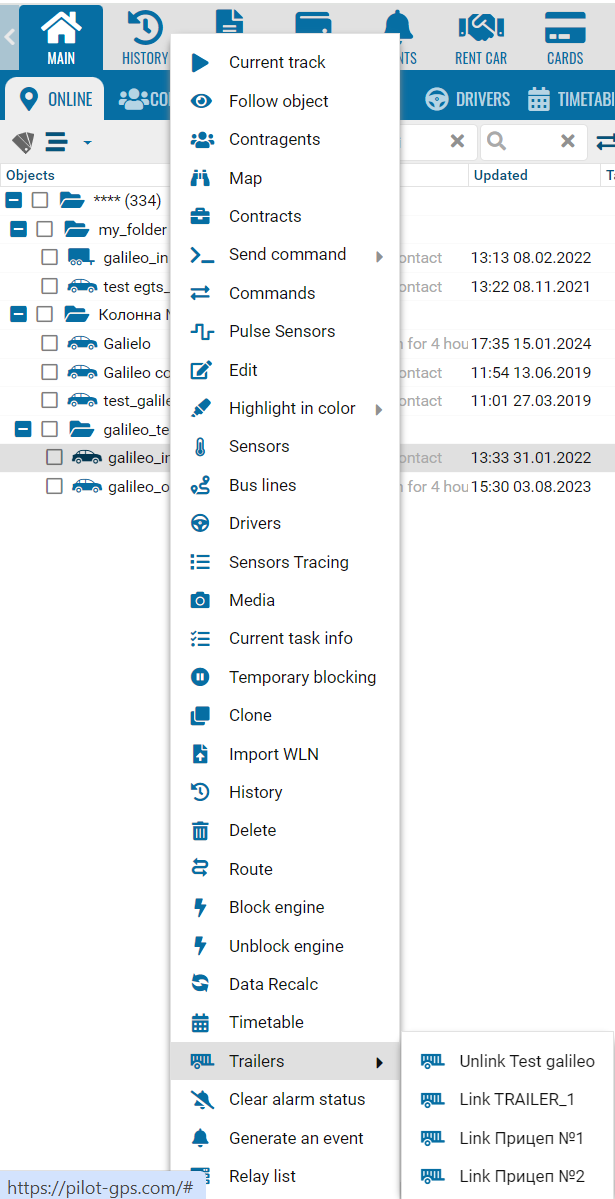Open the list view dropdown arrow
The width and height of the screenshot is (615, 1199).
pyautogui.click(x=87, y=143)
